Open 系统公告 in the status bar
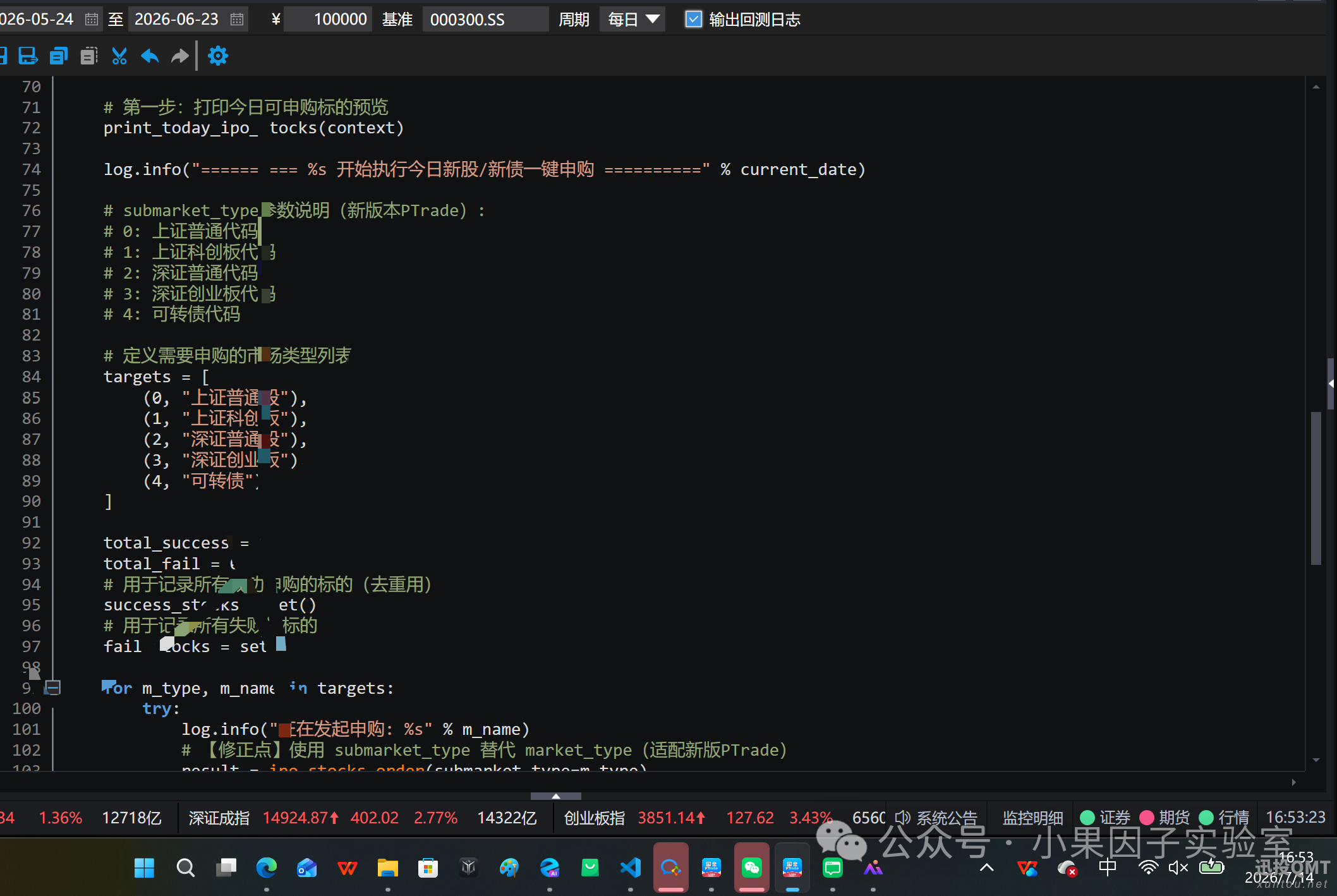This screenshot has width=1337, height=896. pos(947,818)
